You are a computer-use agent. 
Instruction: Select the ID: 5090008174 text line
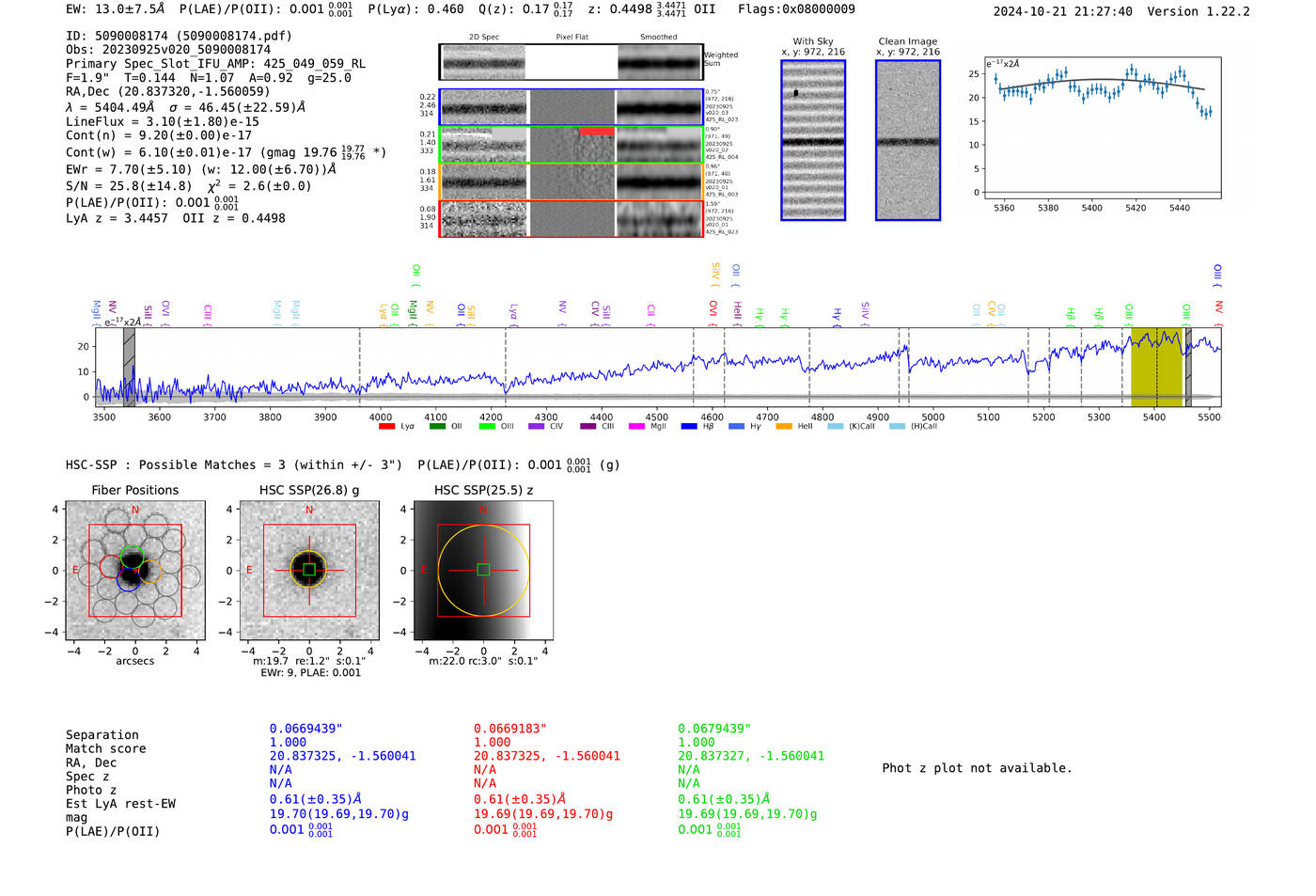(x=179, y=36)
